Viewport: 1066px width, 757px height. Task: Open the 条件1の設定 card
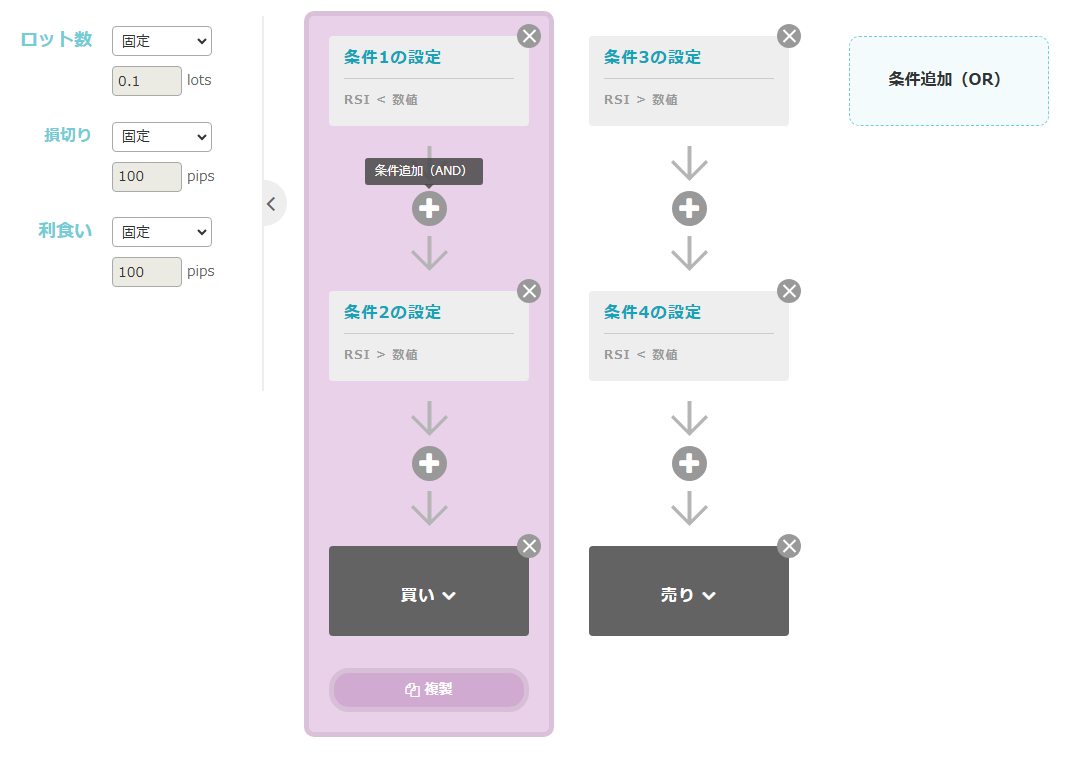429,80
